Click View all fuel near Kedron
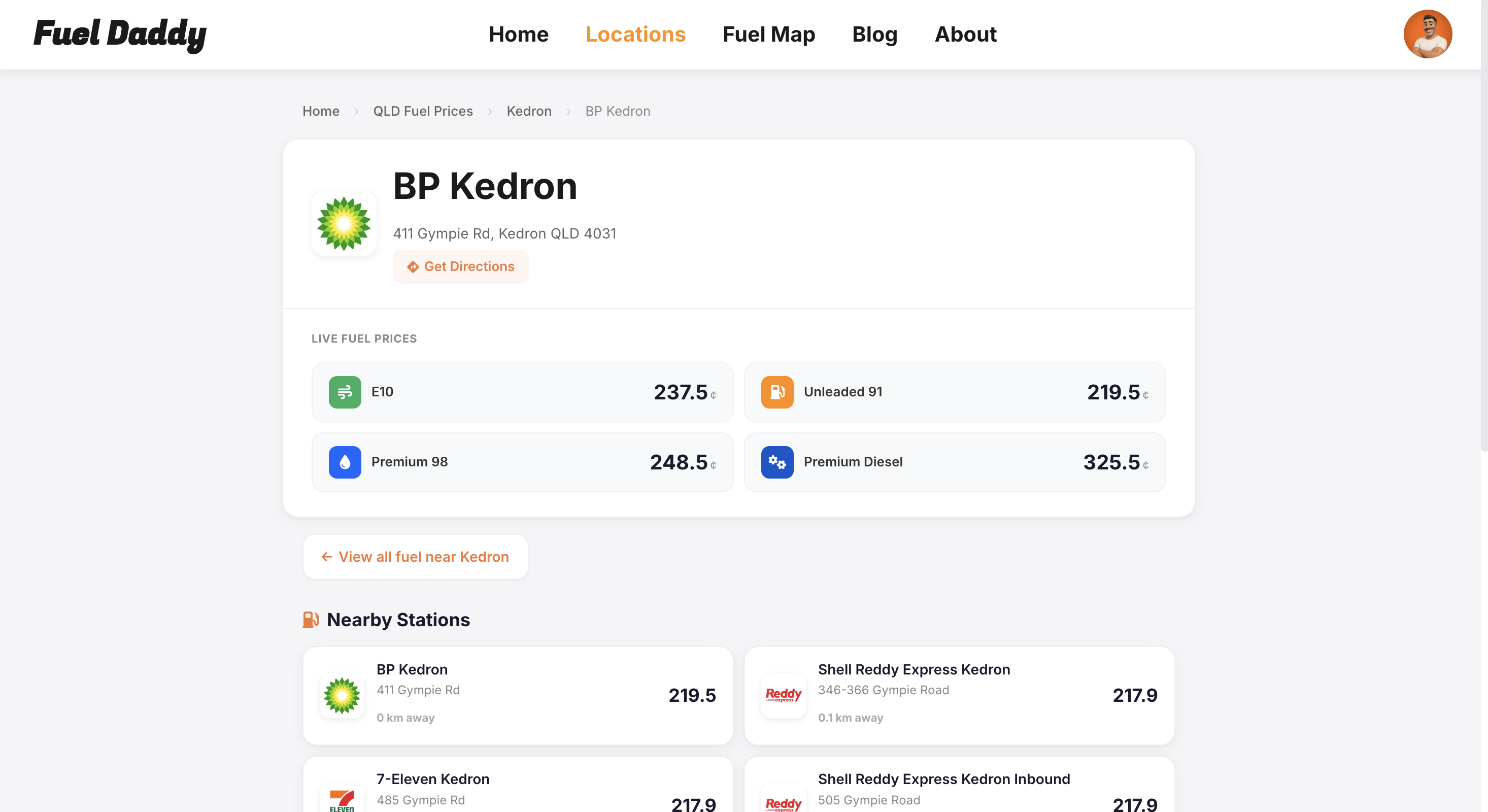 pyautogui.click(x=415, y=557)
